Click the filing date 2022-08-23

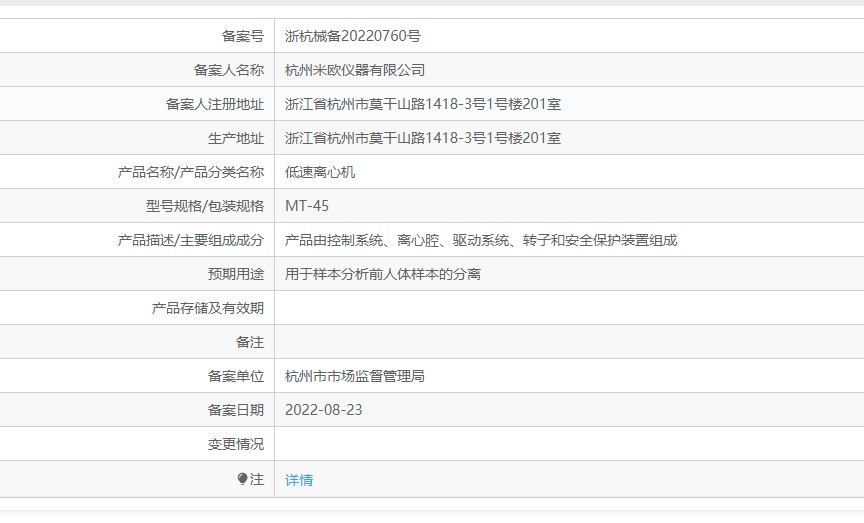pyautogui.click(x=324, y=410)
